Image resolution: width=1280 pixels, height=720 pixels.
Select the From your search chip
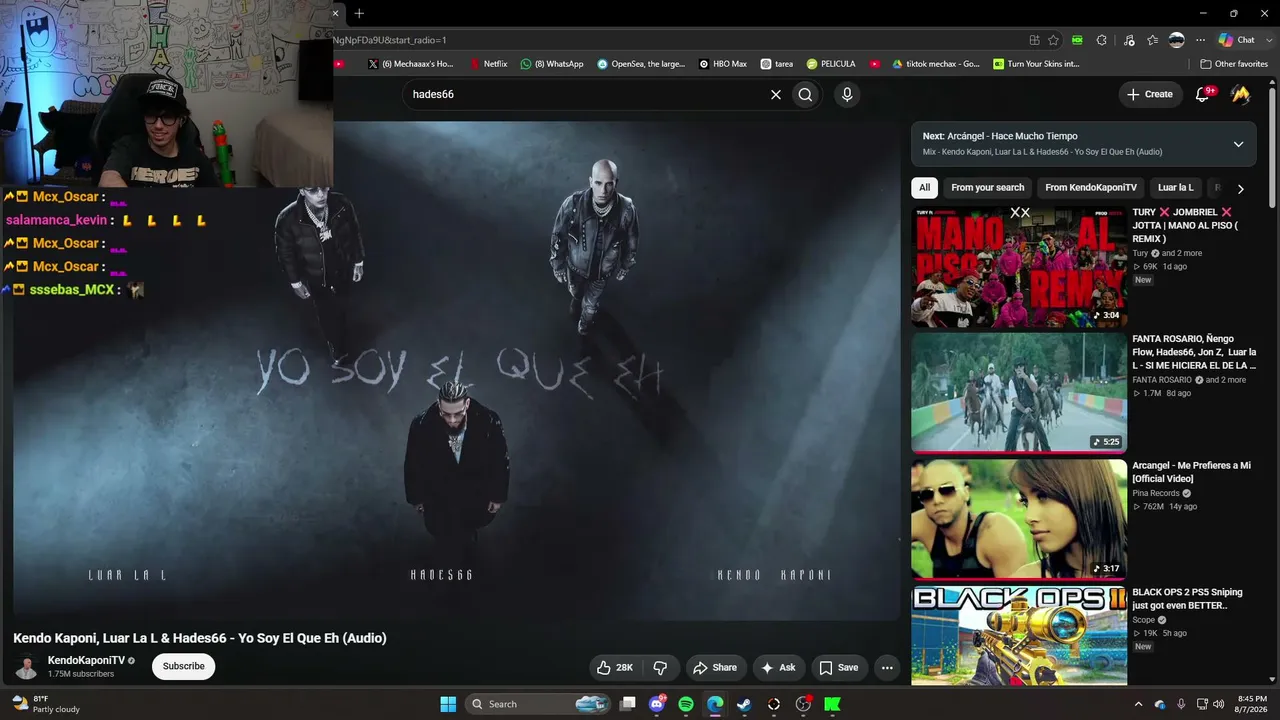[988, 188]
